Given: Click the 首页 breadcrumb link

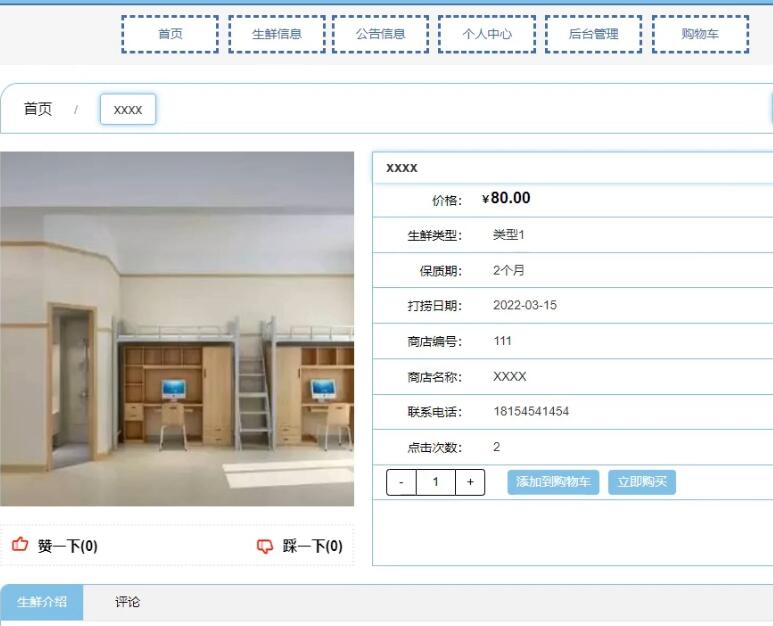Looking at the screenshot, I should 38,109.
